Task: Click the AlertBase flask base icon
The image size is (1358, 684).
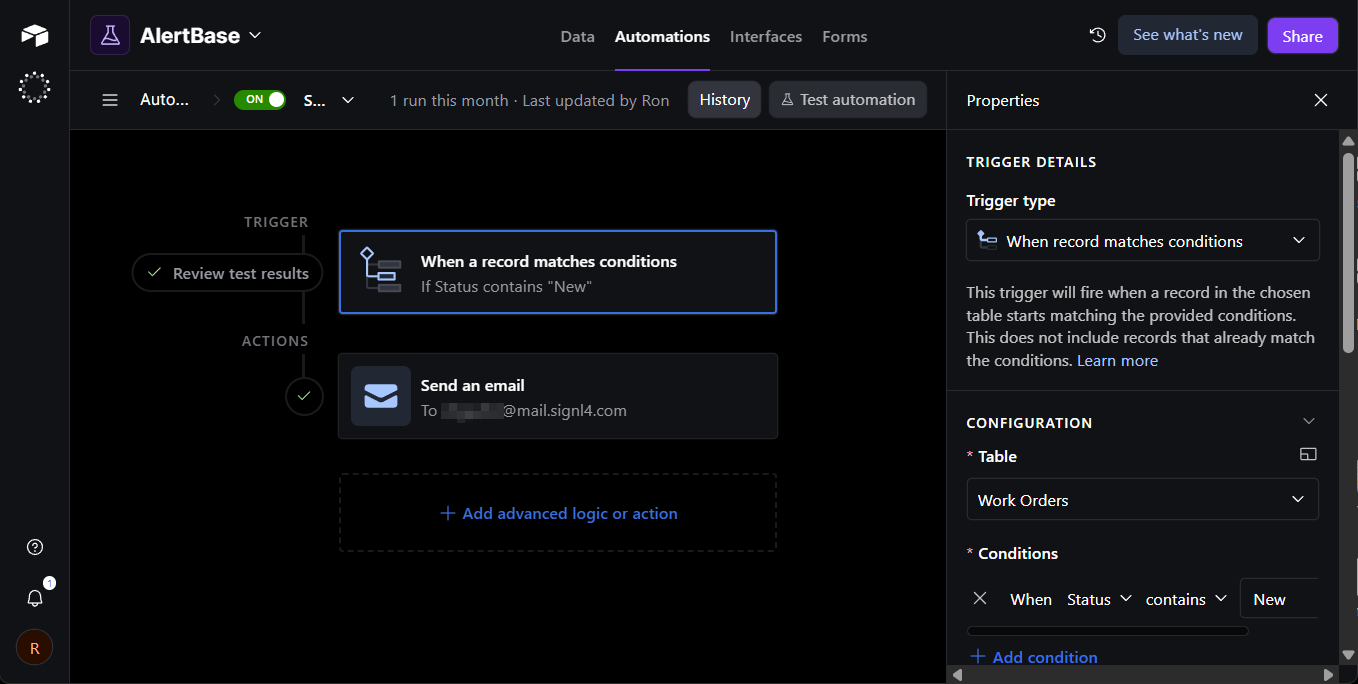Action: coord(110,35)
